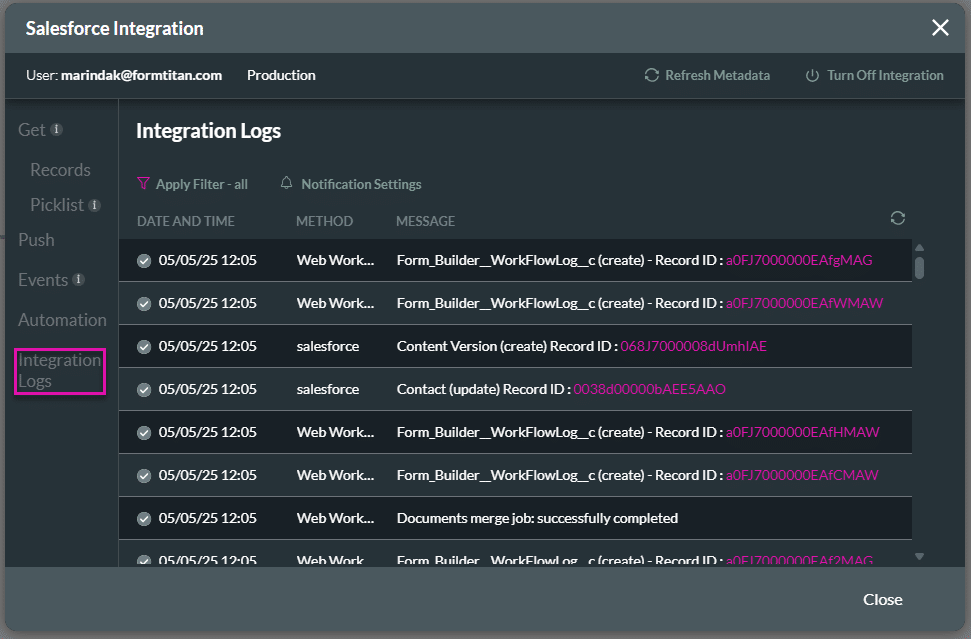971x639 pixels.
Task: Click the Close button at bottom
Action: coord(882,599)
